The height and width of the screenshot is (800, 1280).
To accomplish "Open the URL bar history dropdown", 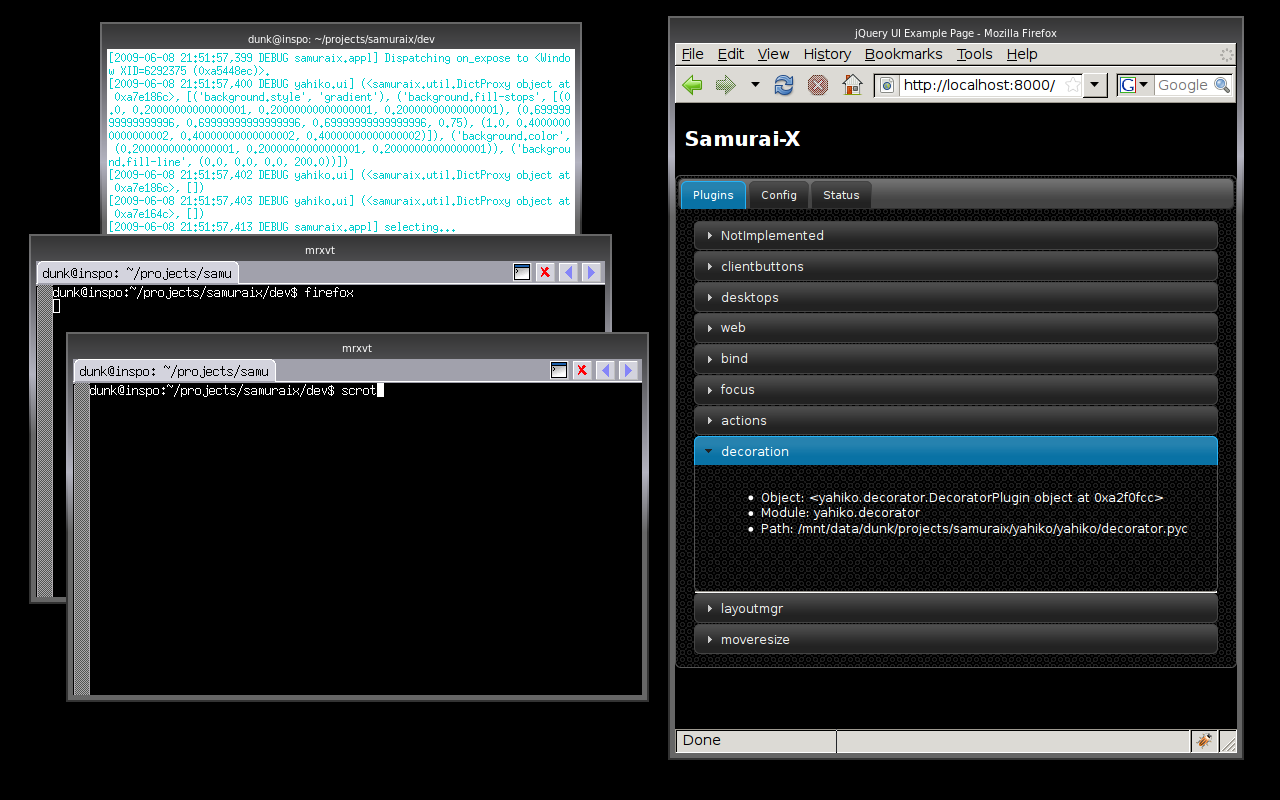I will point(1095,86).
